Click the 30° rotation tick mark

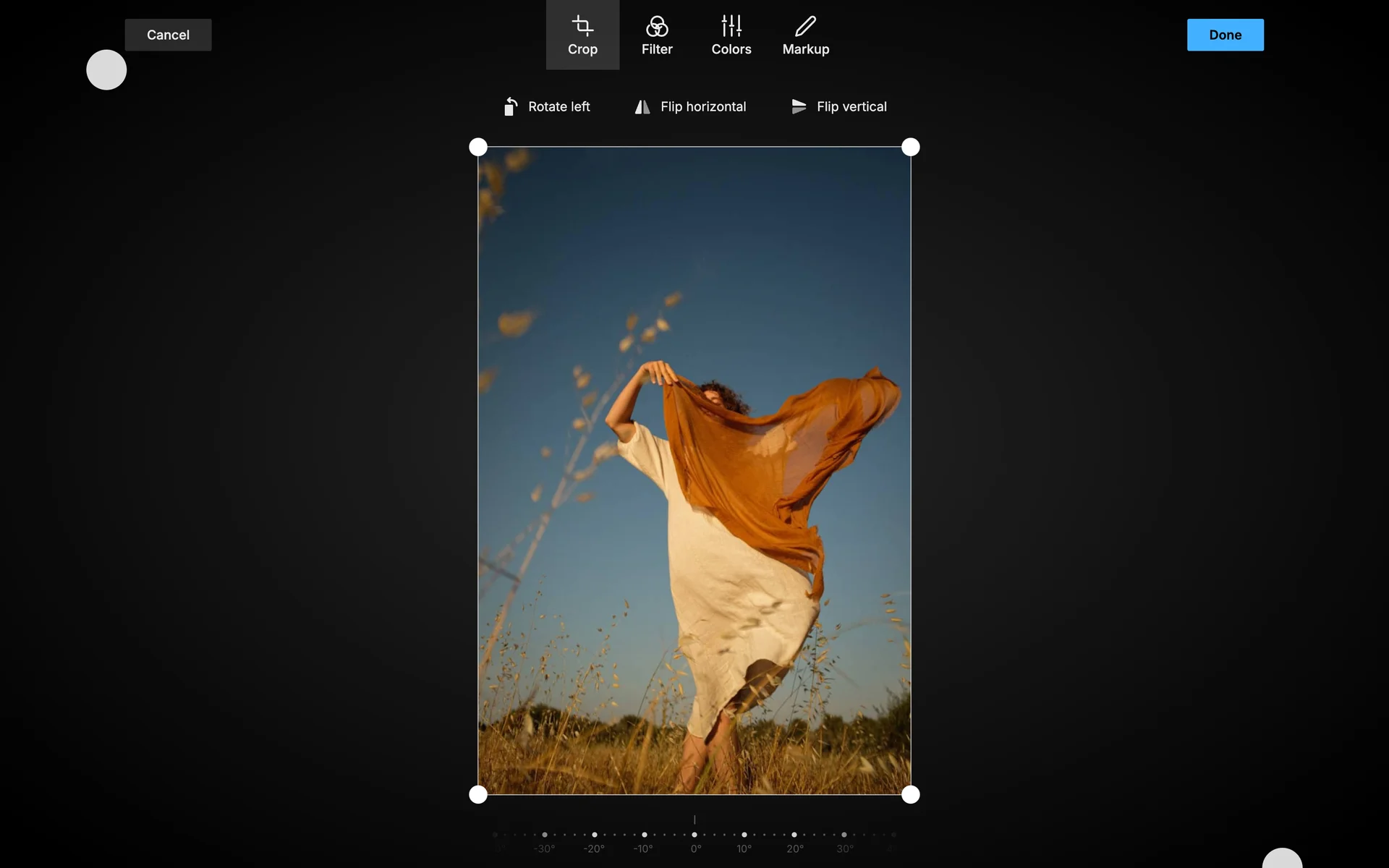(844, 835)
